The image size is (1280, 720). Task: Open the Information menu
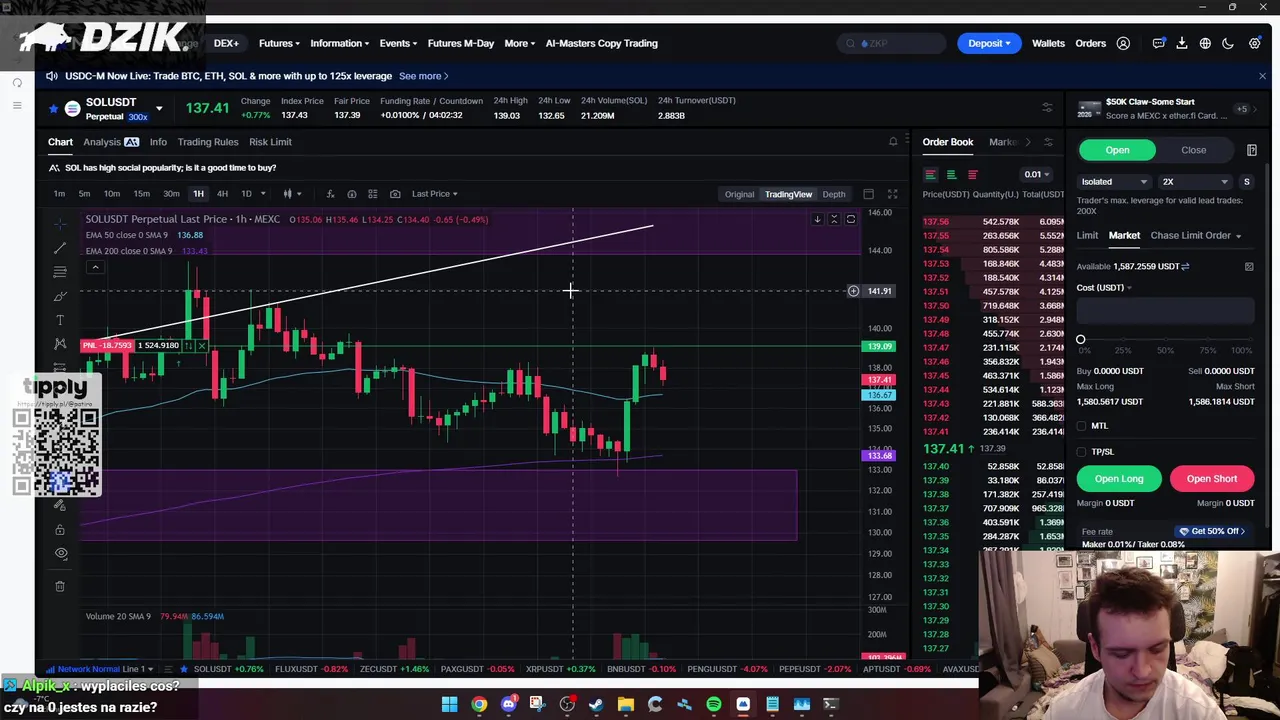(340, 43)
